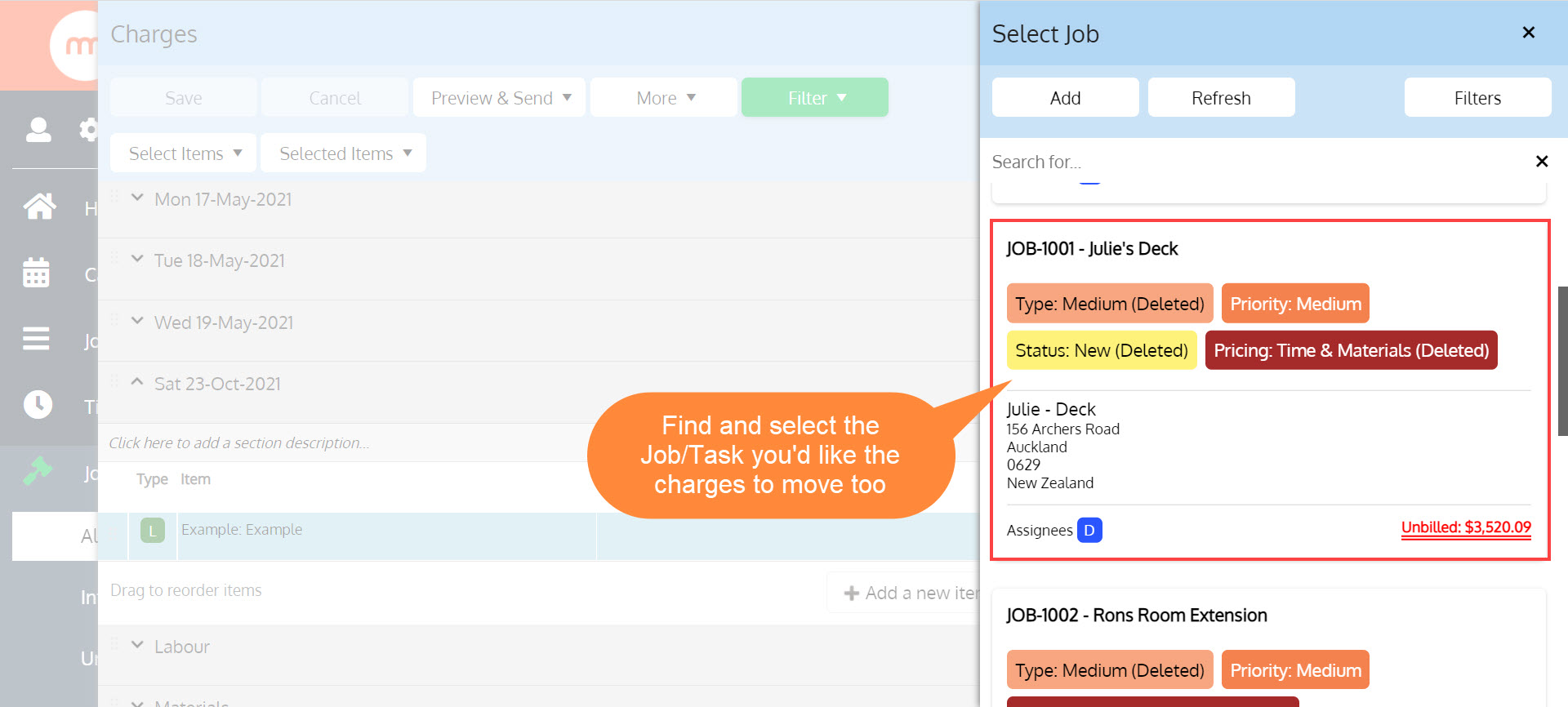The height and width of the screenshot is (707, 1568).
Task: Click Type: Medium (Deleted) tag on JOB-1001
Action: coord(1110,304)
